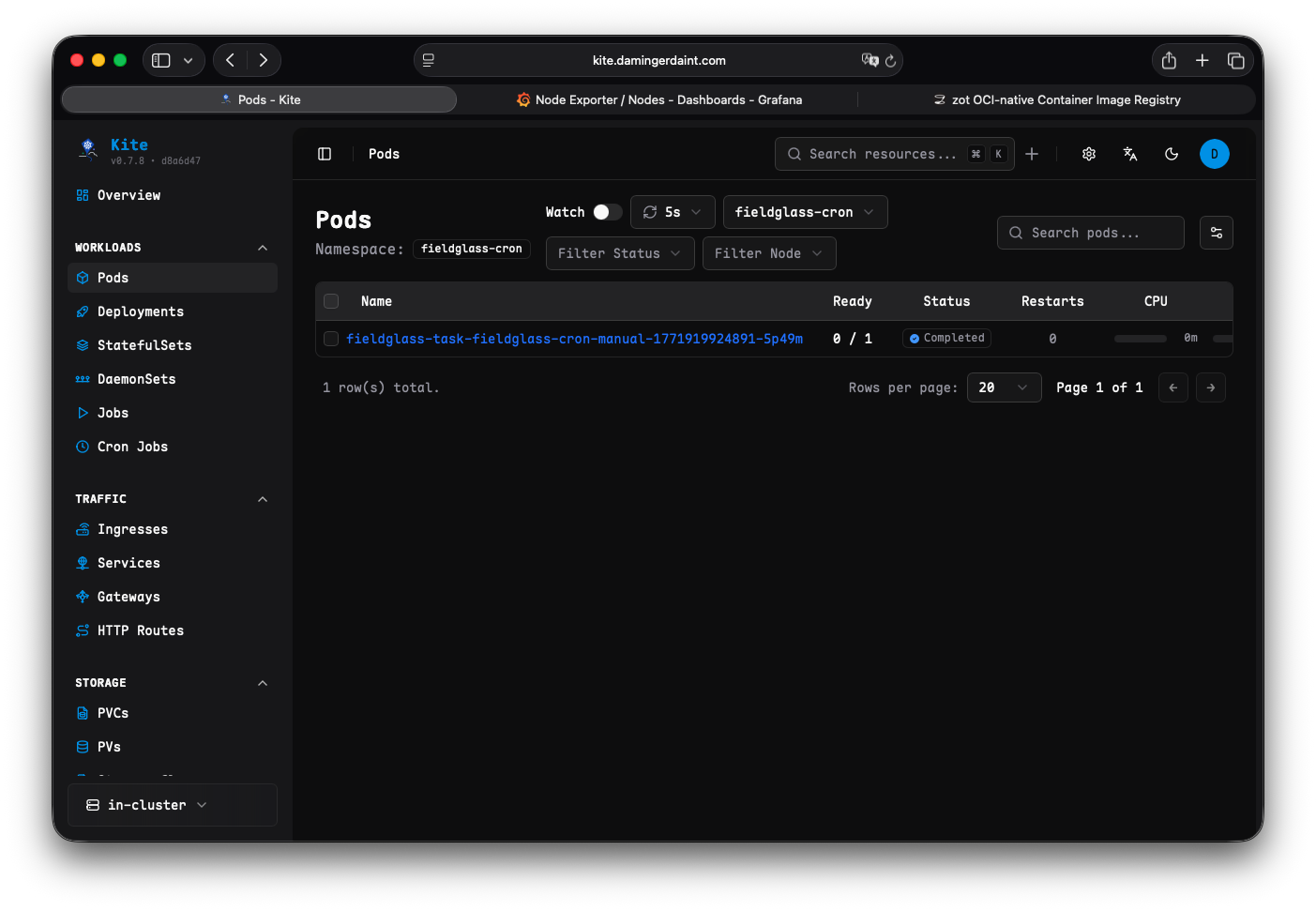Viewport: 1316px width, 911px height.
Task: Toggle sidebar with the panel icon
Action: [325, 154]
